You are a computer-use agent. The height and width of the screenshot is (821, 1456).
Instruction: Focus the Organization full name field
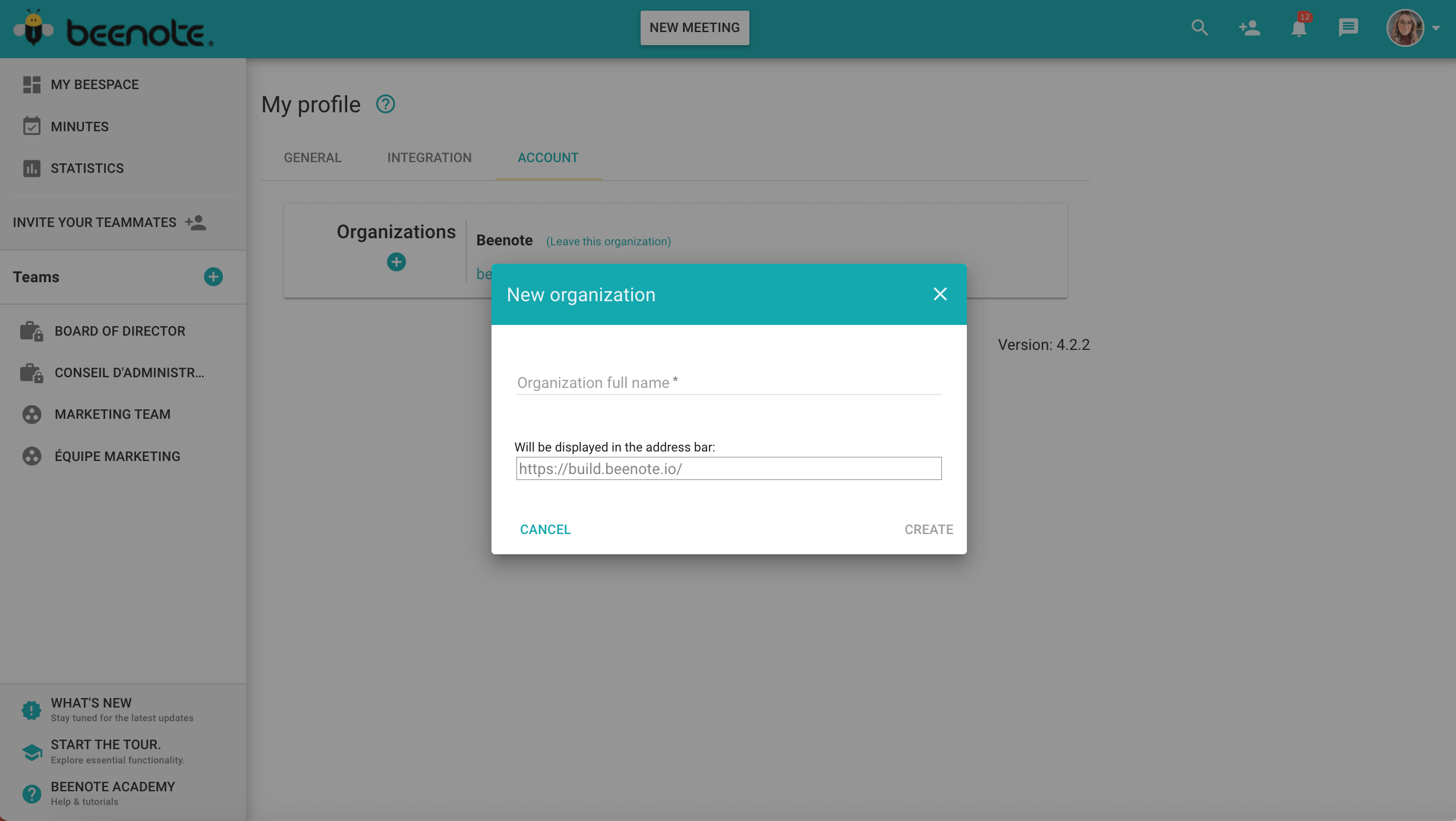click(729, 383)
